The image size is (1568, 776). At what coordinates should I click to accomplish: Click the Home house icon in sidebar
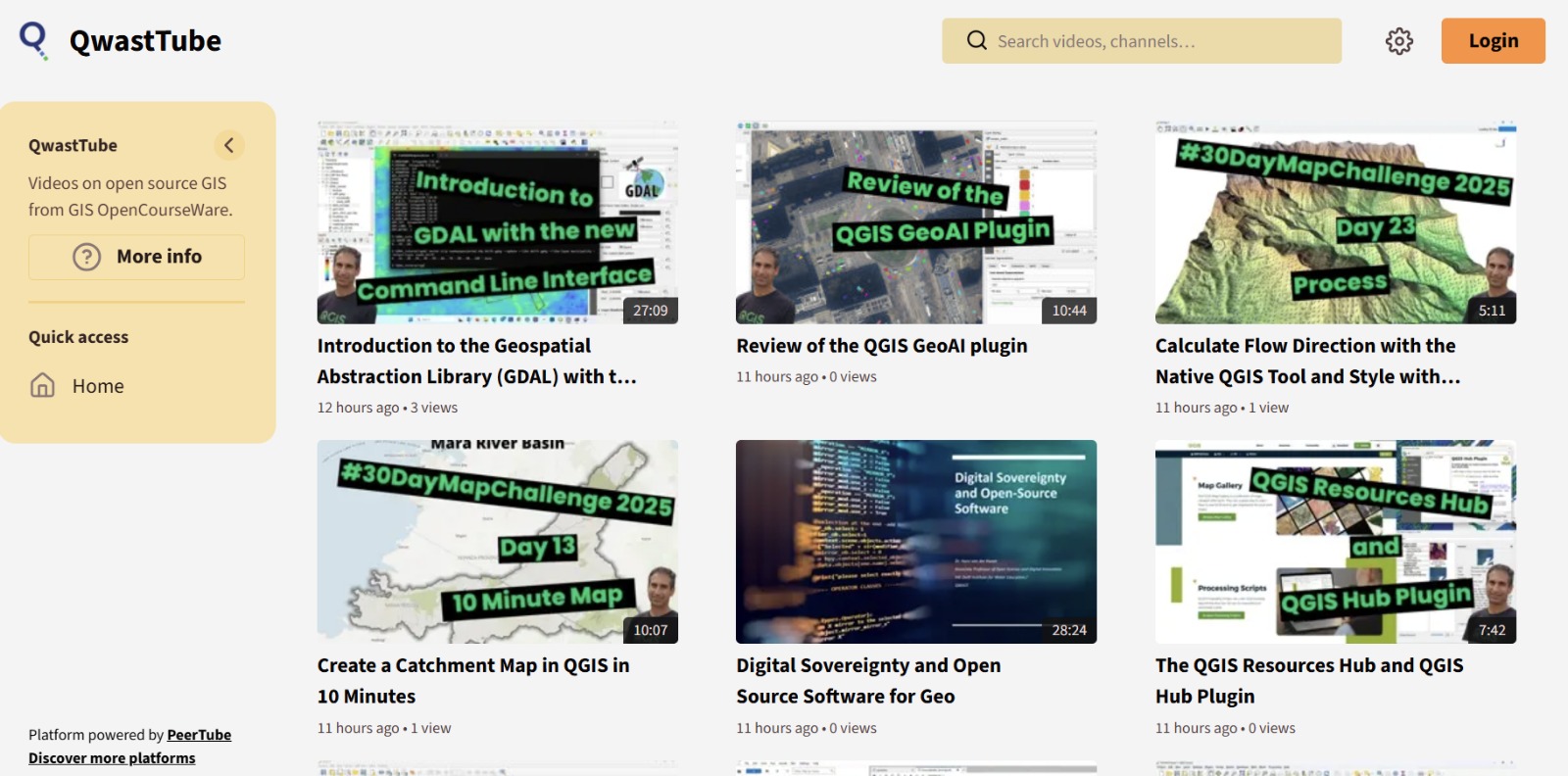pyautogui.click(x=42, y=386)
